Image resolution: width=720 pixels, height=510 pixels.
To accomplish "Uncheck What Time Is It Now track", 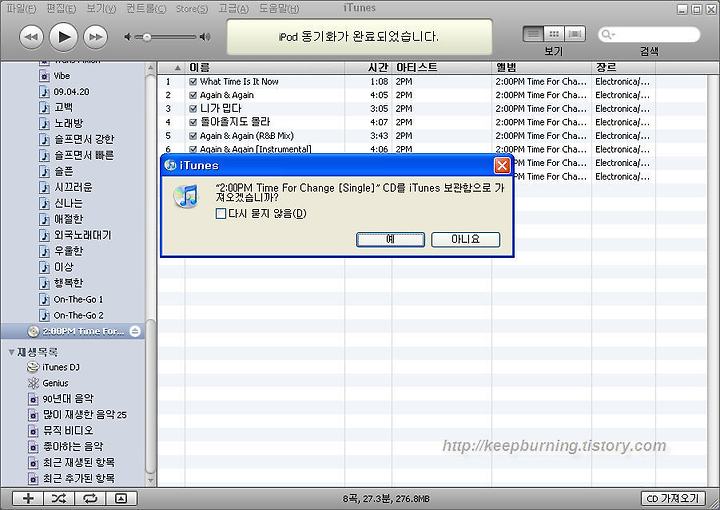I will (193, 82).
